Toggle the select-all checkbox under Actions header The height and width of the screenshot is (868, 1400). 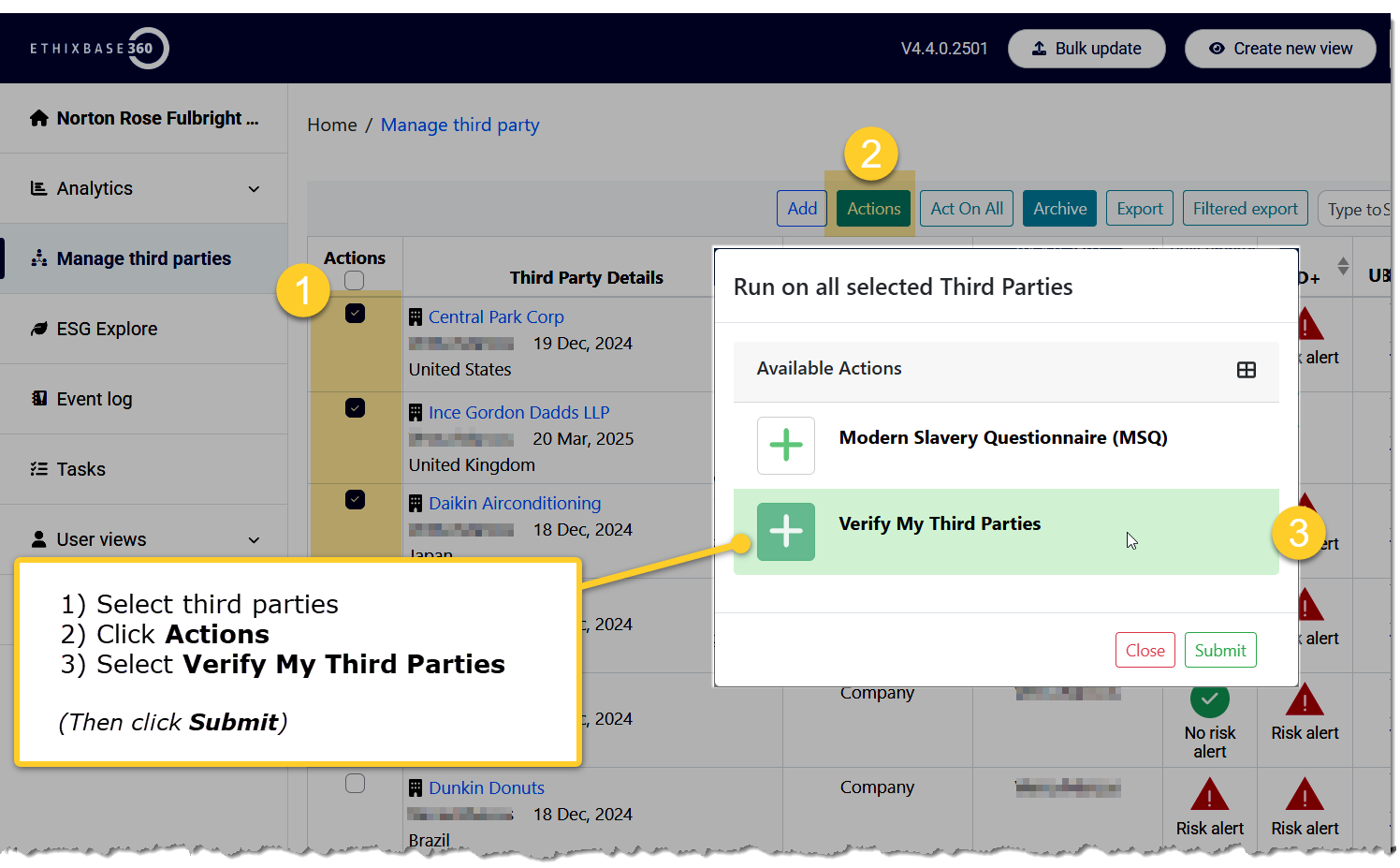[x=354, y=280]
